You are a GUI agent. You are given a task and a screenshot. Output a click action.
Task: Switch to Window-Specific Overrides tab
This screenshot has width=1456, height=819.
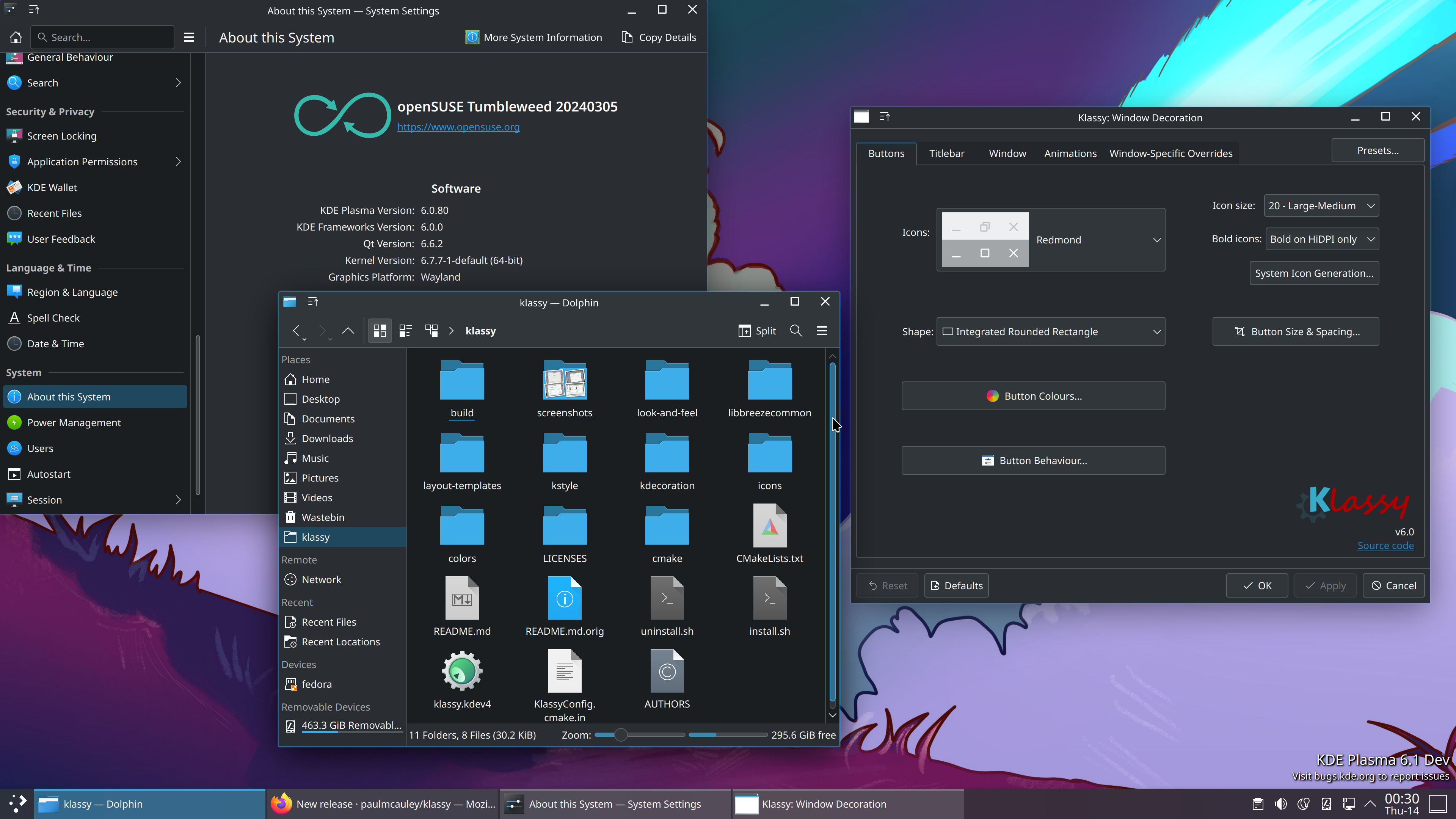pyautogui.click(x=1170, y=153)
